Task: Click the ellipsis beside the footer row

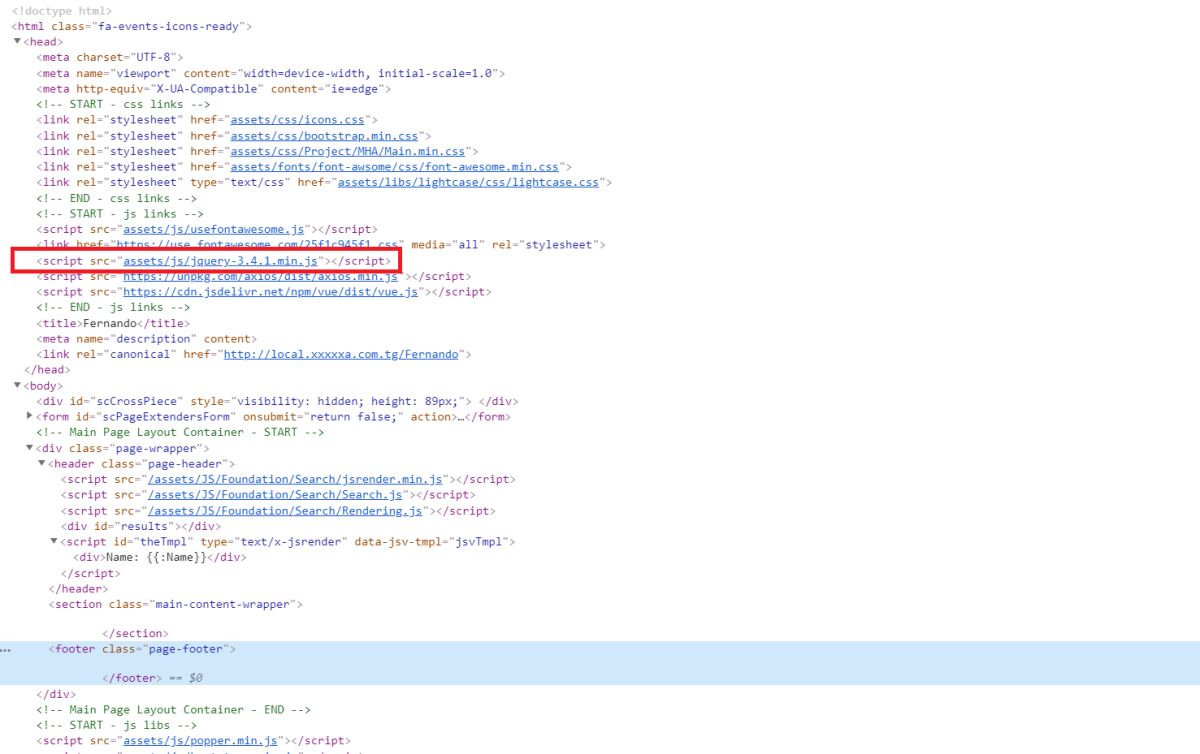Action: point(5,650)
